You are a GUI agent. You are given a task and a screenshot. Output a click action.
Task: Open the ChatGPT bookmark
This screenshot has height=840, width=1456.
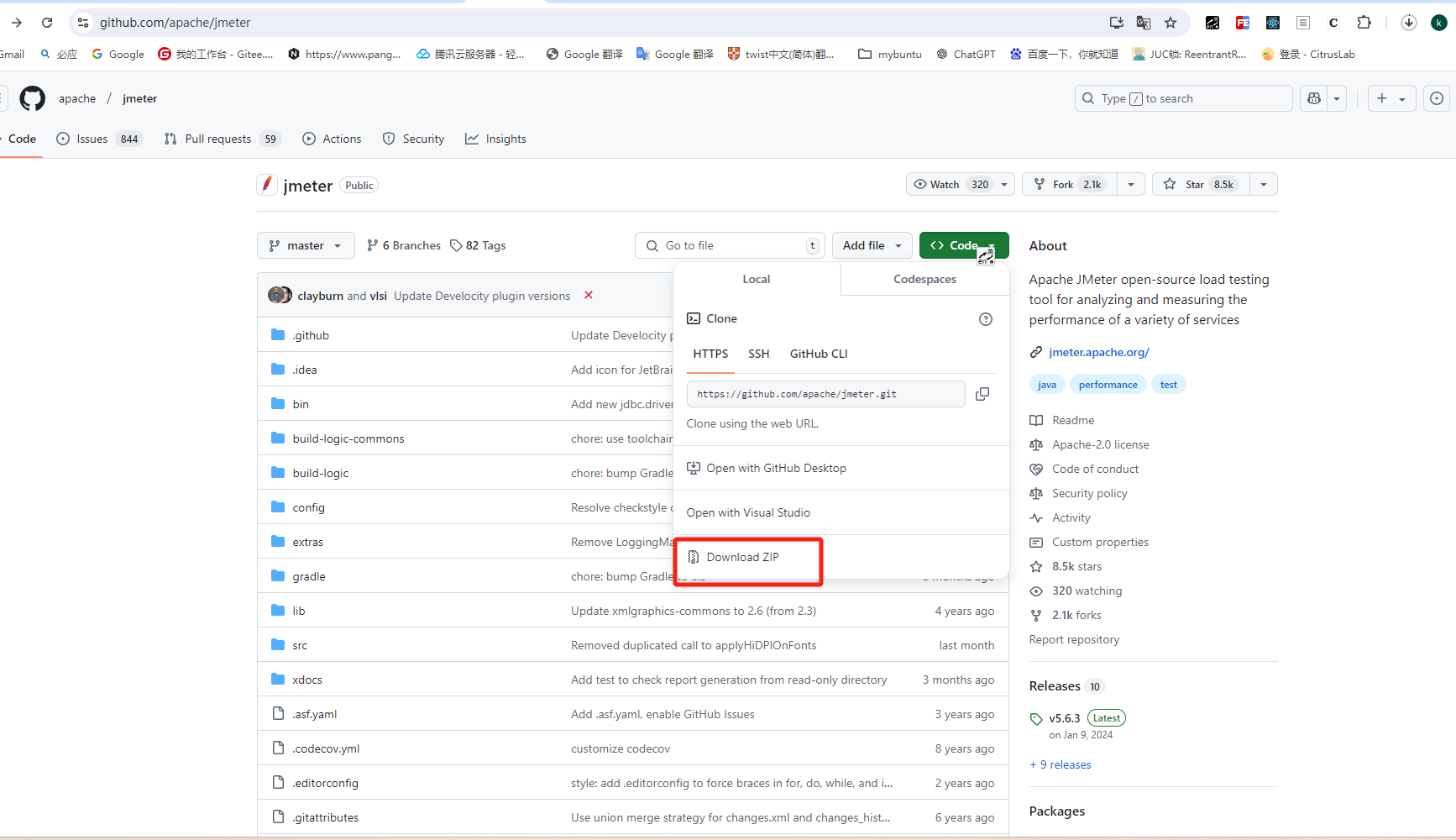[x=966, y=54]
